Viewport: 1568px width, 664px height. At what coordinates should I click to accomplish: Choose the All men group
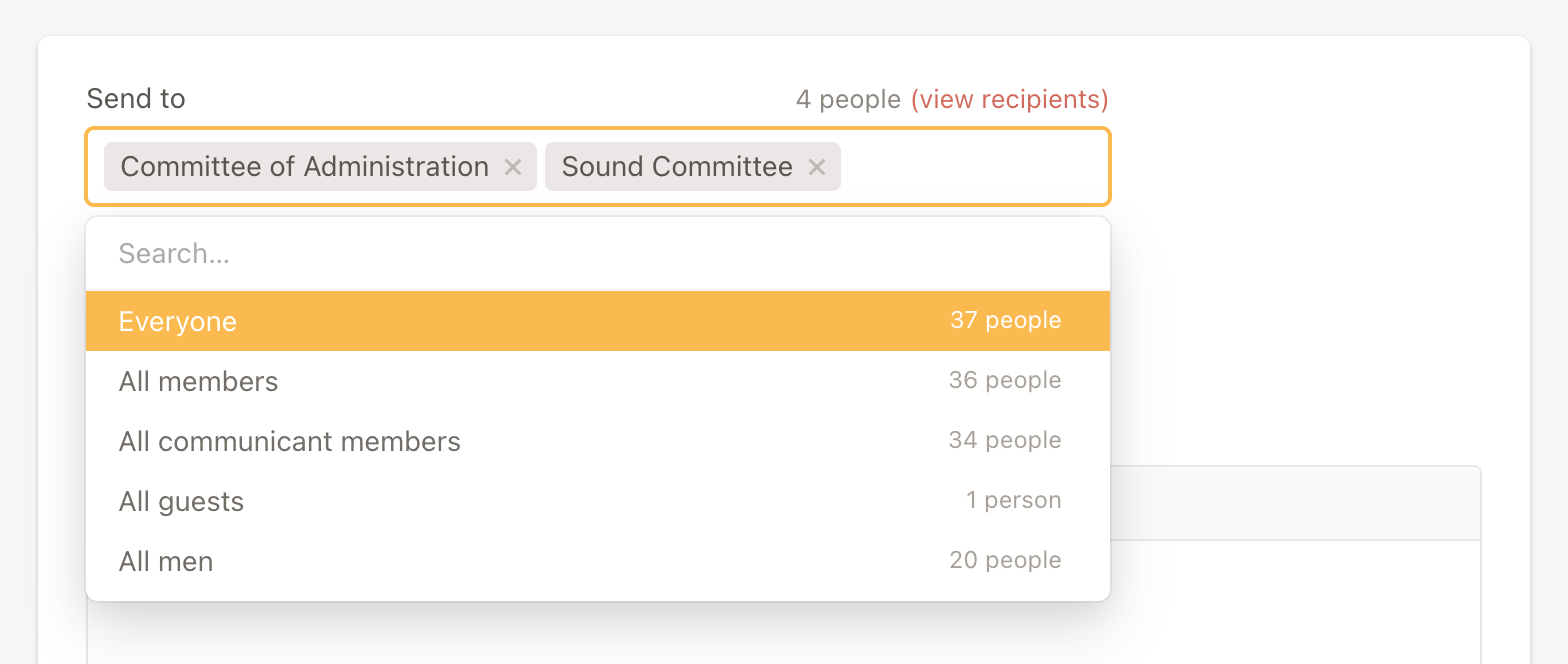(166, 561)
